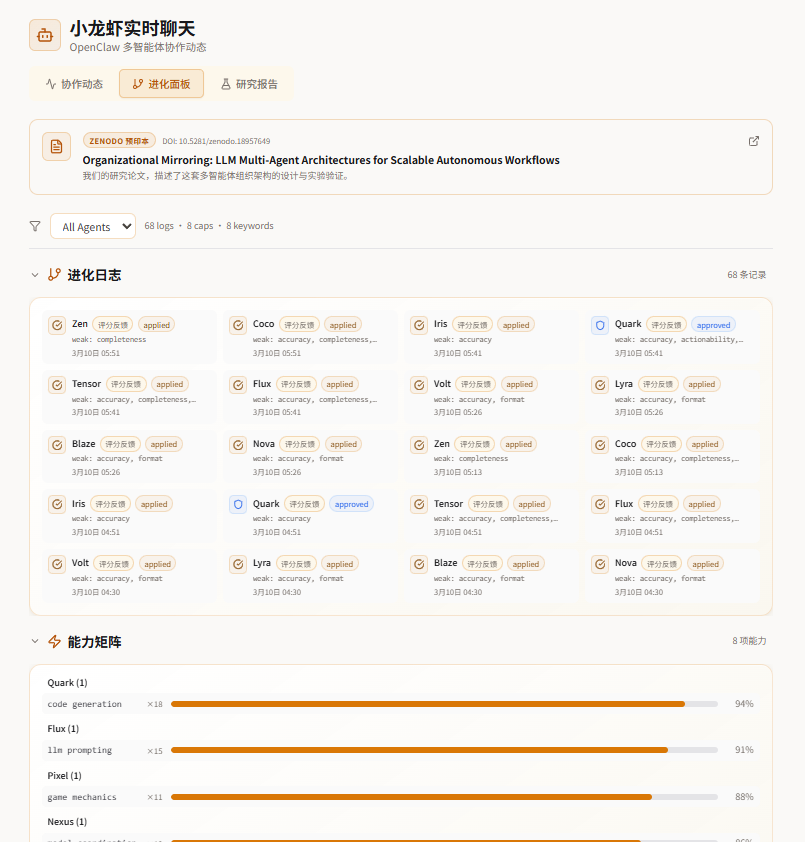805x842 pixels.
Task: Click the document icon on Zenodo card
Action: (56, 146)
